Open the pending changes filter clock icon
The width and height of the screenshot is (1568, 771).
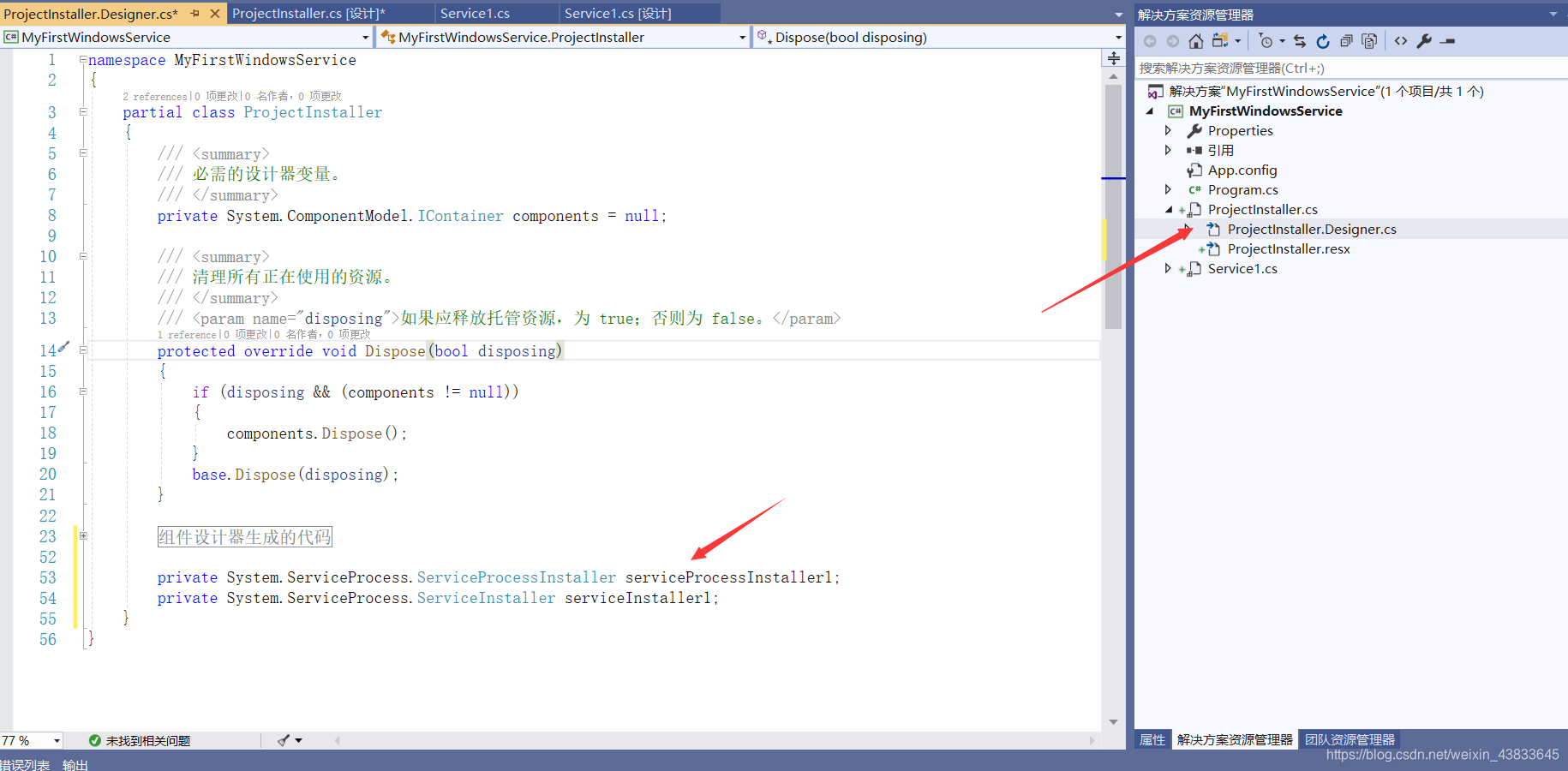[x=1266, y=41]
